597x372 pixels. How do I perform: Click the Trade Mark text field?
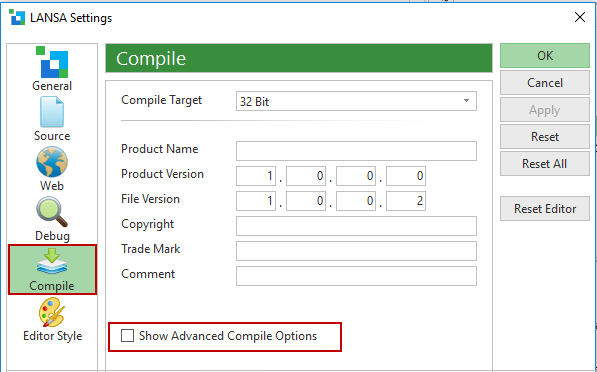coord(356,251)
